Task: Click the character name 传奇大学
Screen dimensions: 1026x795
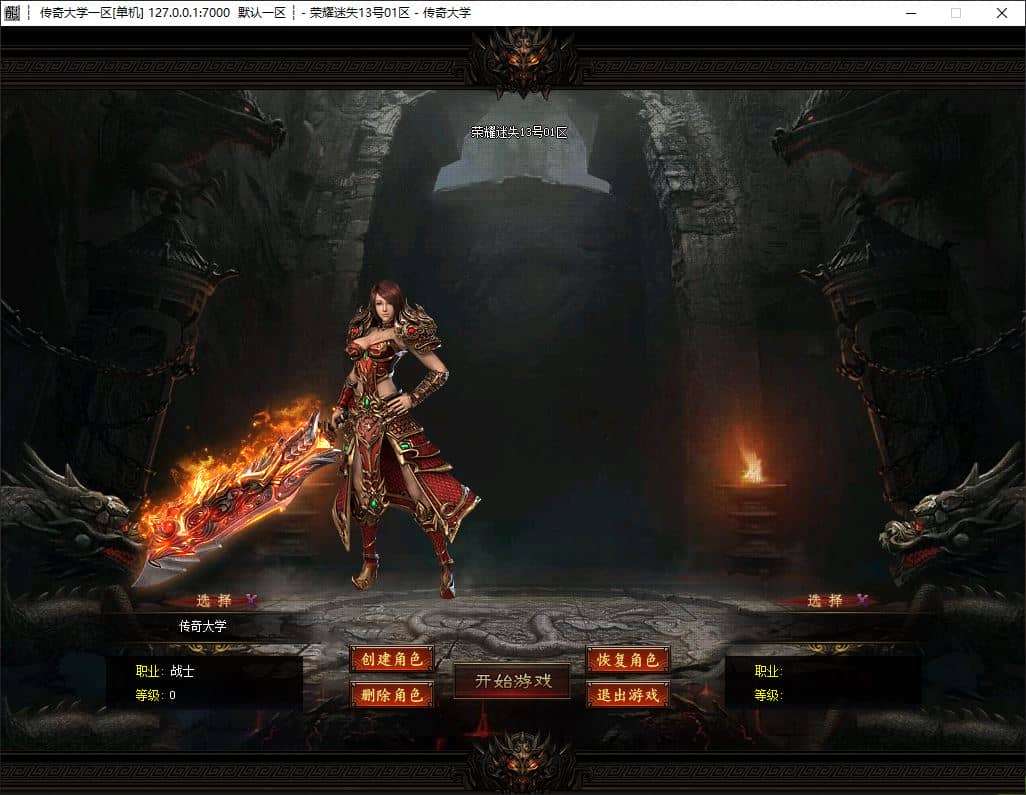Action: (x=203, y=626)
